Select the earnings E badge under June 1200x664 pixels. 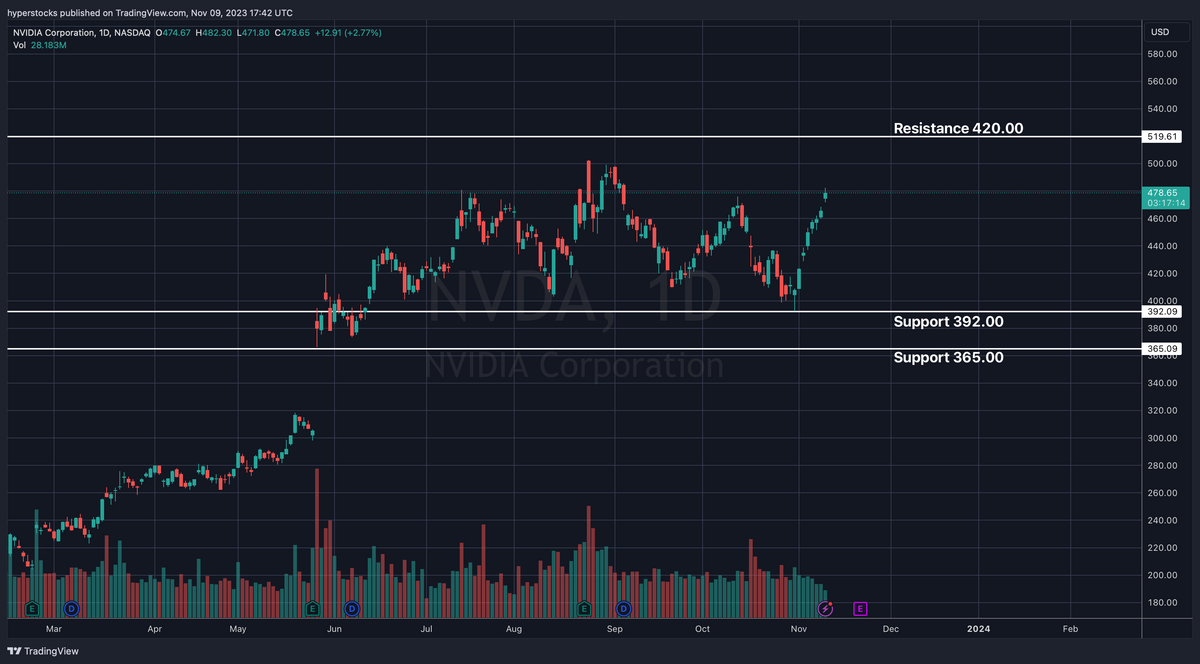(311, 607)
